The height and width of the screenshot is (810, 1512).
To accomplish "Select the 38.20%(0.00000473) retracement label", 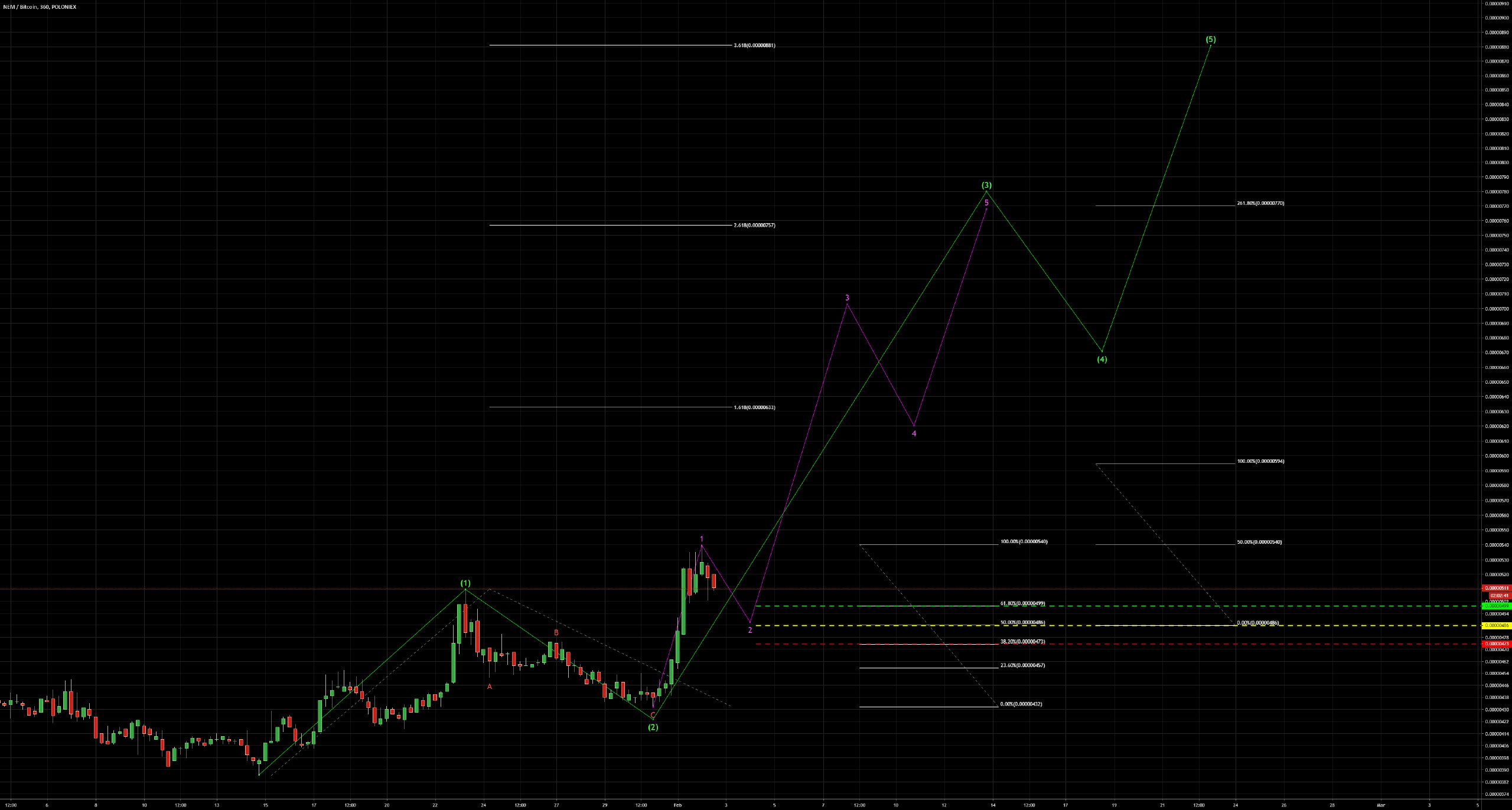I will [1023, 641].
